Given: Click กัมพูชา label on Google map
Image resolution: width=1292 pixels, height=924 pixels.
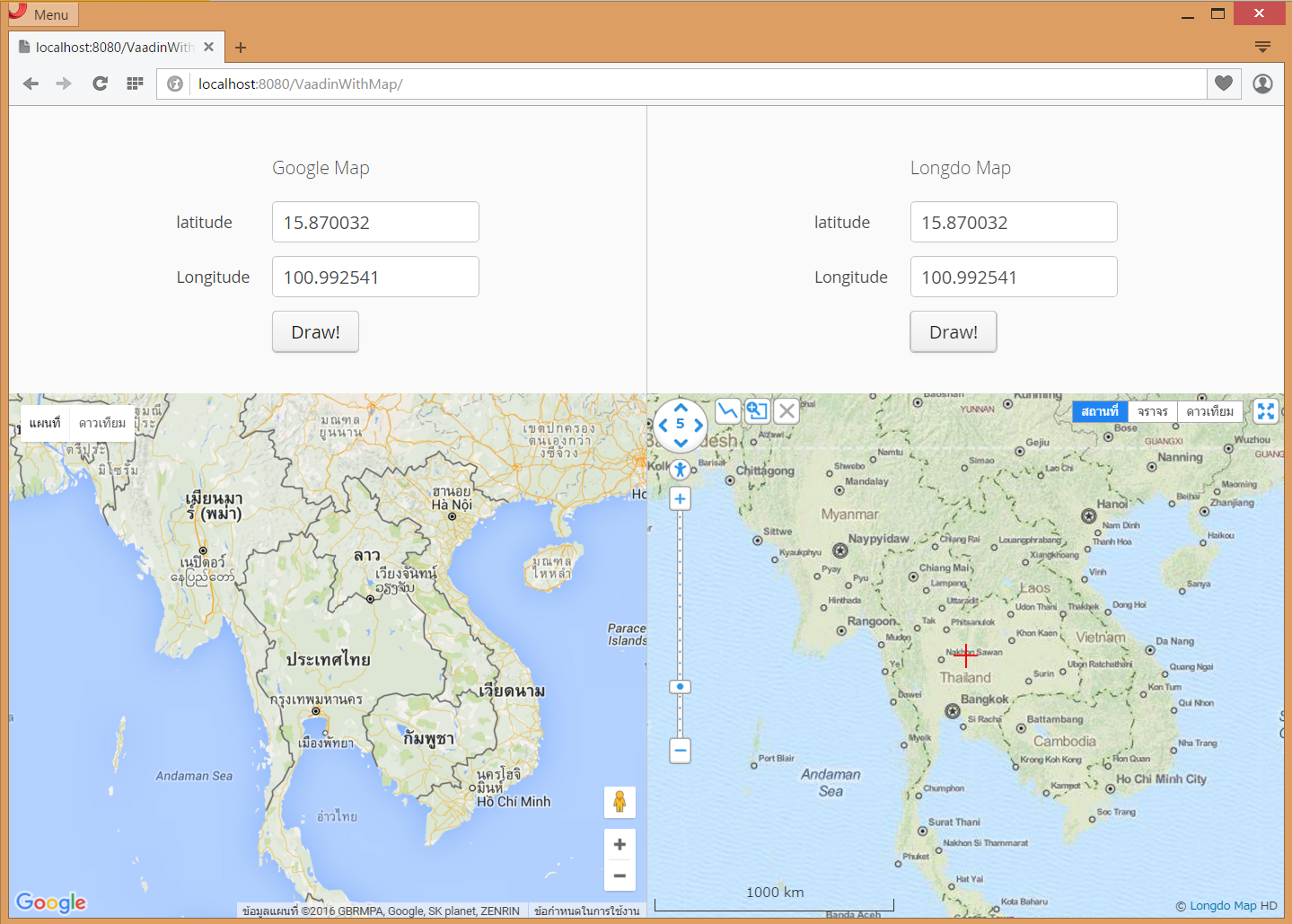Looking at the screenshot, I should (428, 738).
